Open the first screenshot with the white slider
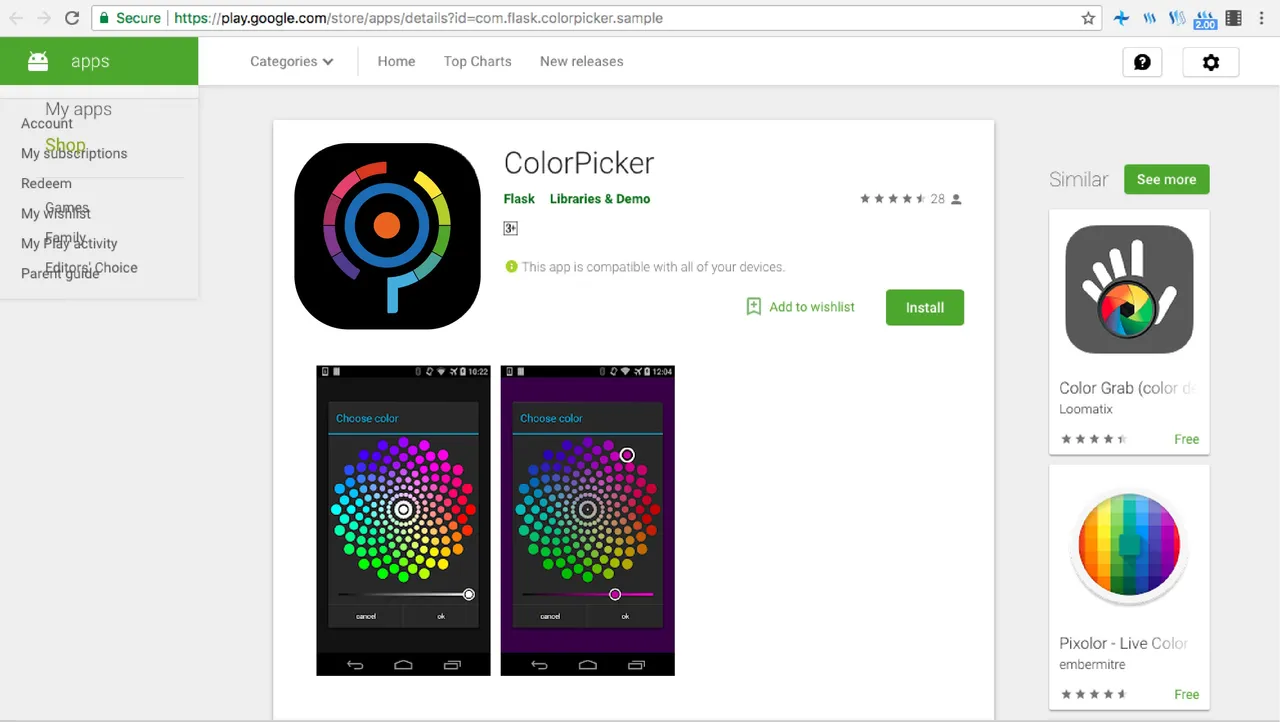Viewport: 1280px width, 722px height. [403, 520]
